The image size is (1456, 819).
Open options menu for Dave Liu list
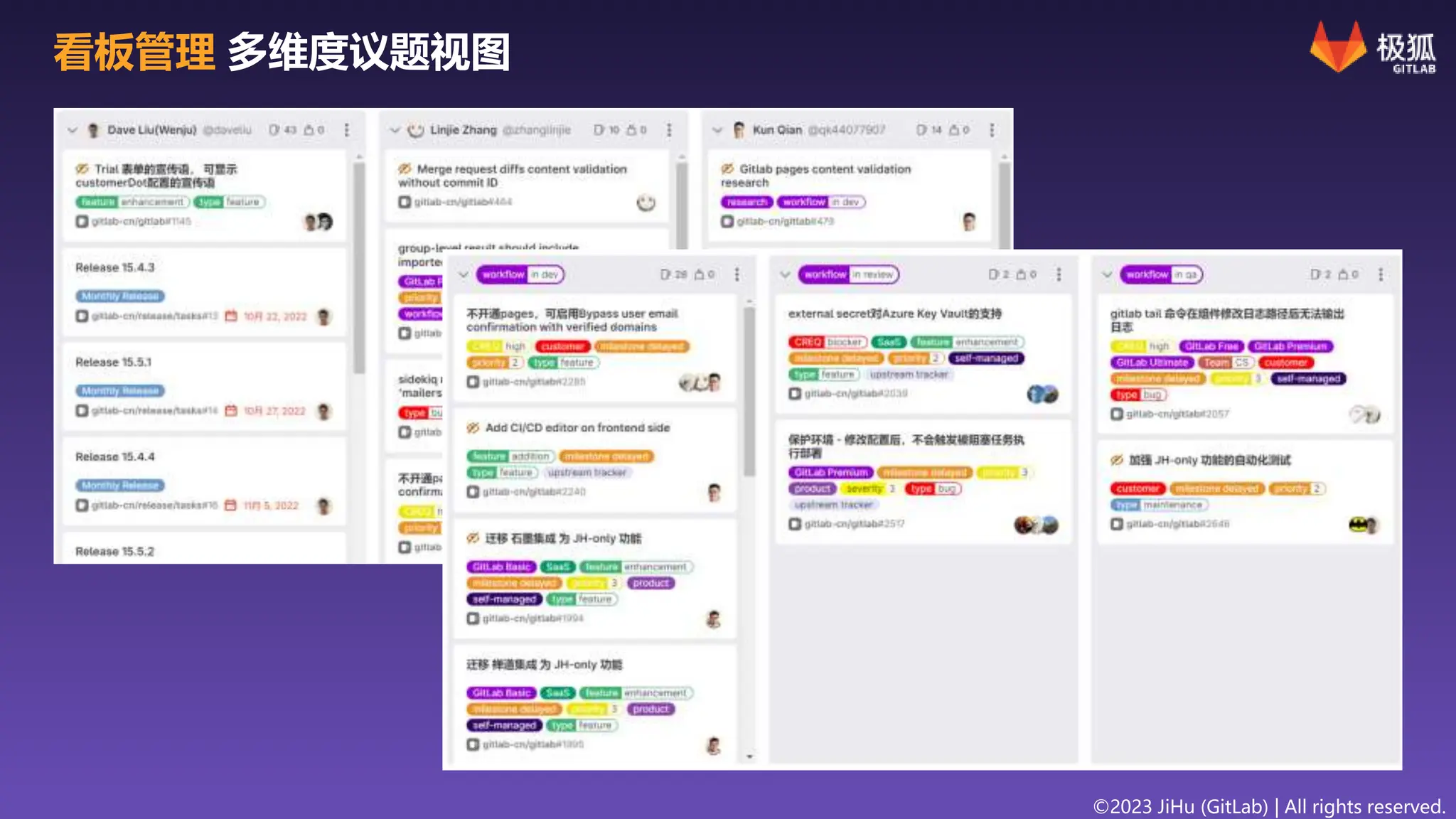coord(347,130)
